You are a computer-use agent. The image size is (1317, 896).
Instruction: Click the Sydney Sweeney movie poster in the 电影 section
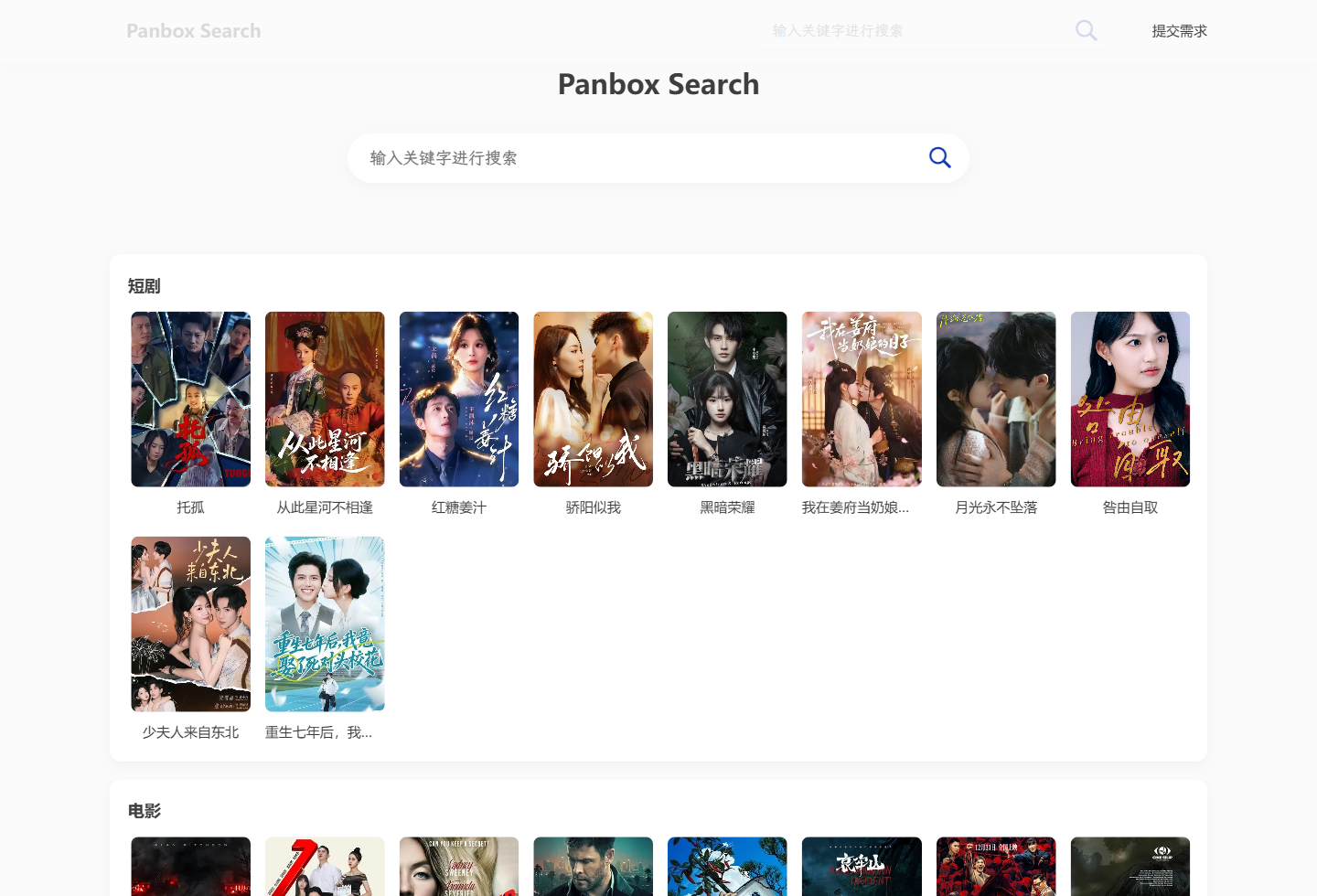pos(458,866)
